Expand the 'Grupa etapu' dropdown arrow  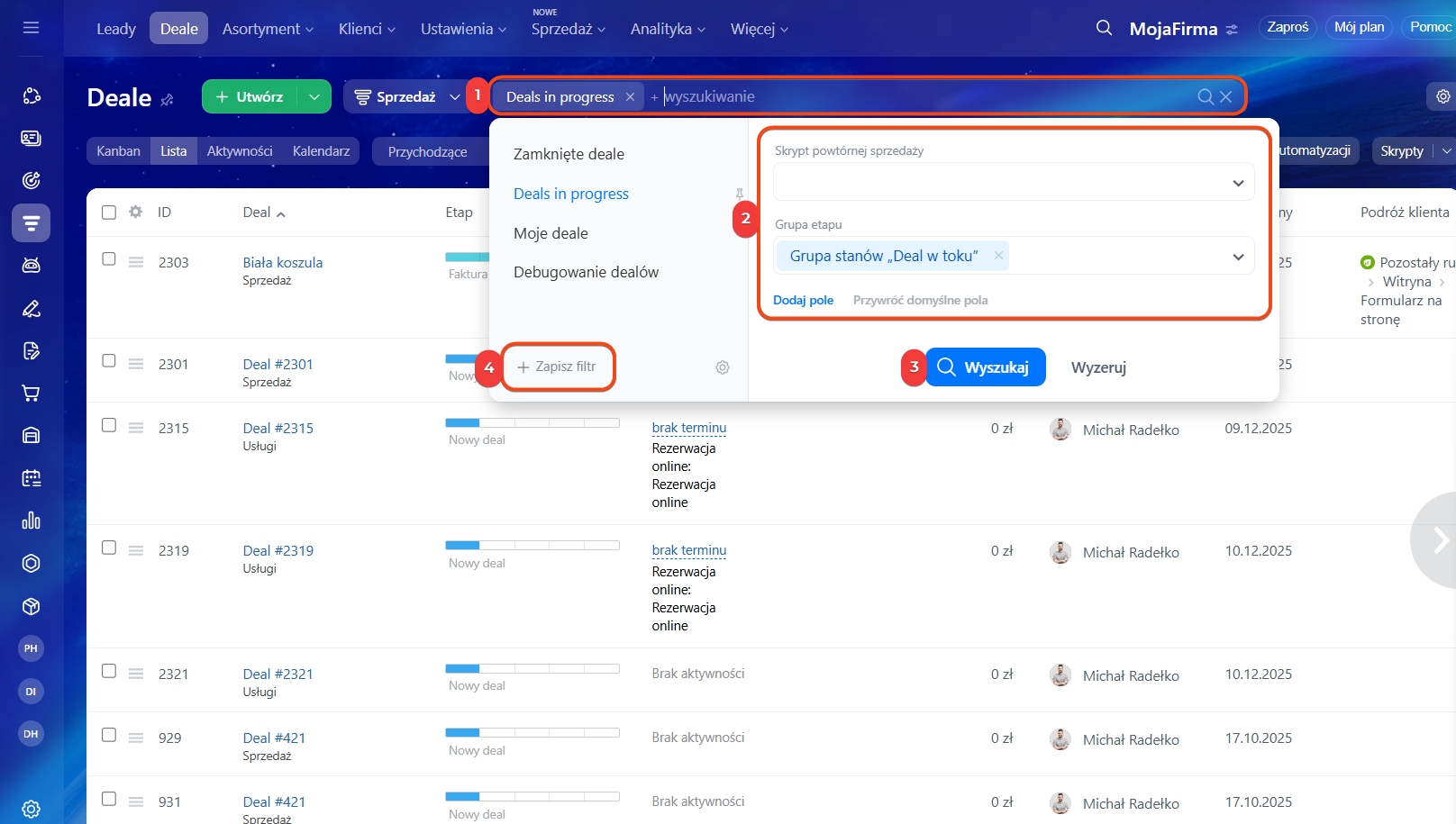click(x=1237, y=257)
